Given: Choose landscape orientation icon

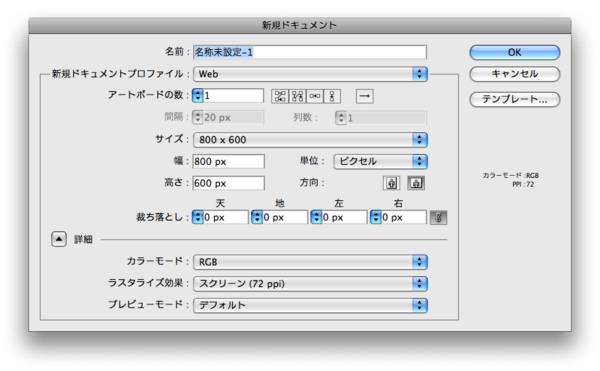Looking at the screenshot, I should [x=416, y=183].
